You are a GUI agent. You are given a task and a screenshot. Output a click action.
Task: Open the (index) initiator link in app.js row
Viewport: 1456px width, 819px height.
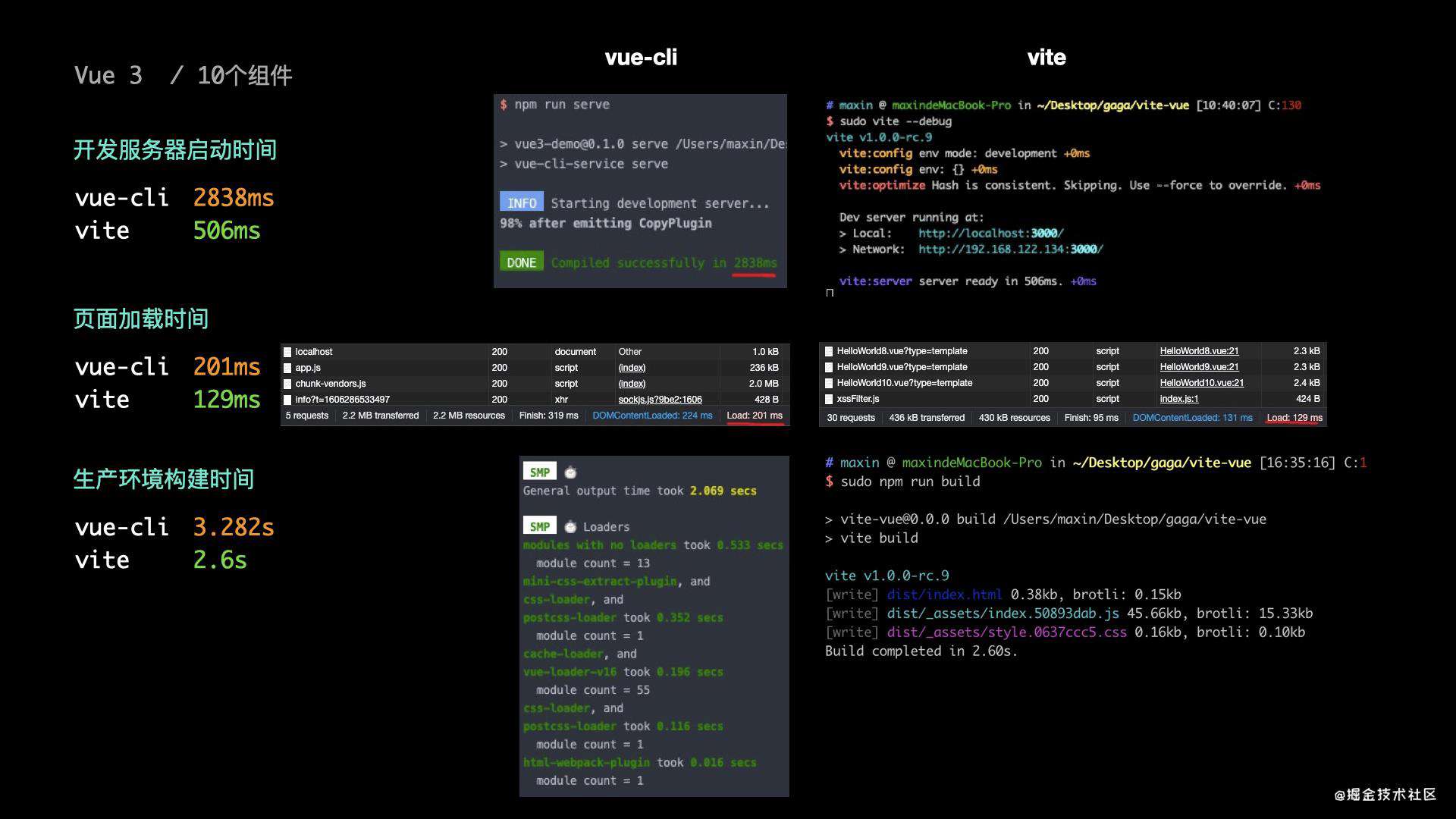click(632, 368)
